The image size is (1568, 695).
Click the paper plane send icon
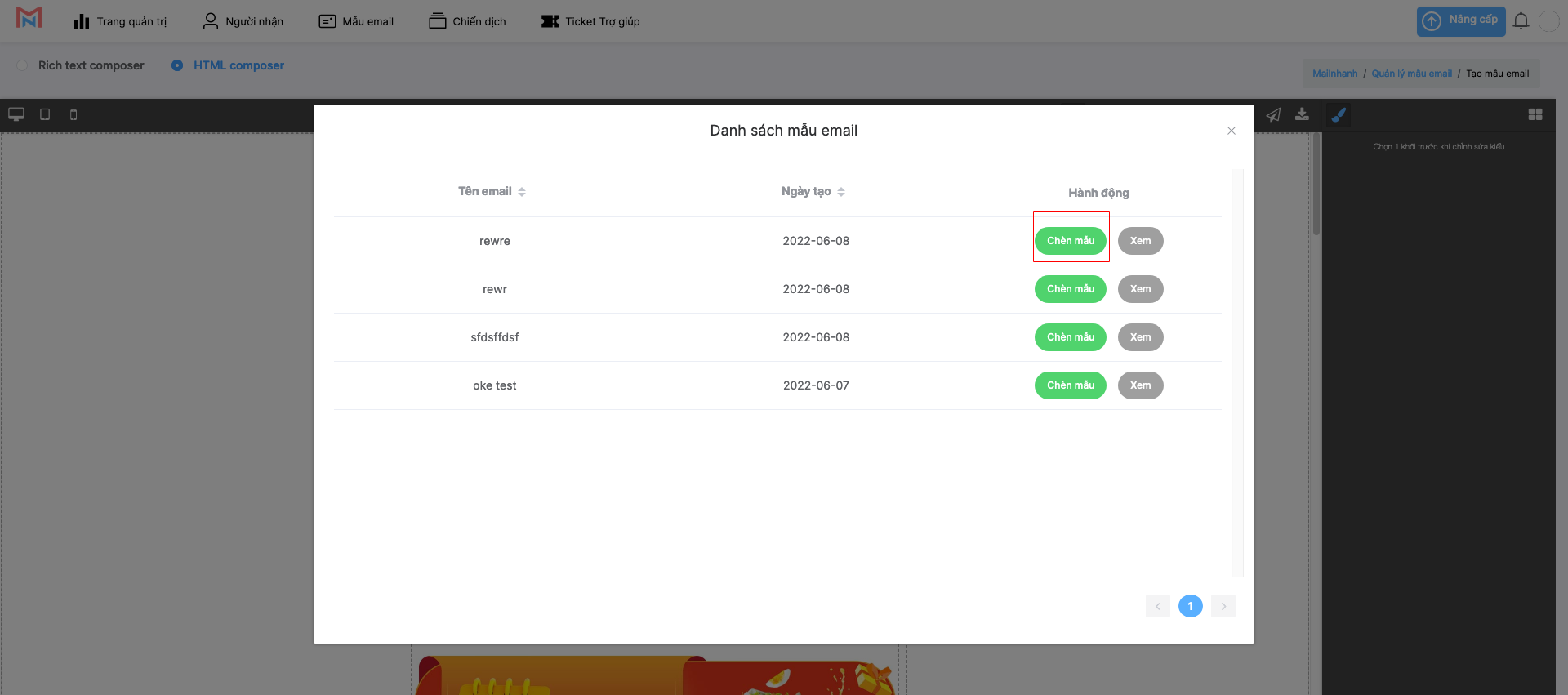coord(1273,115)
